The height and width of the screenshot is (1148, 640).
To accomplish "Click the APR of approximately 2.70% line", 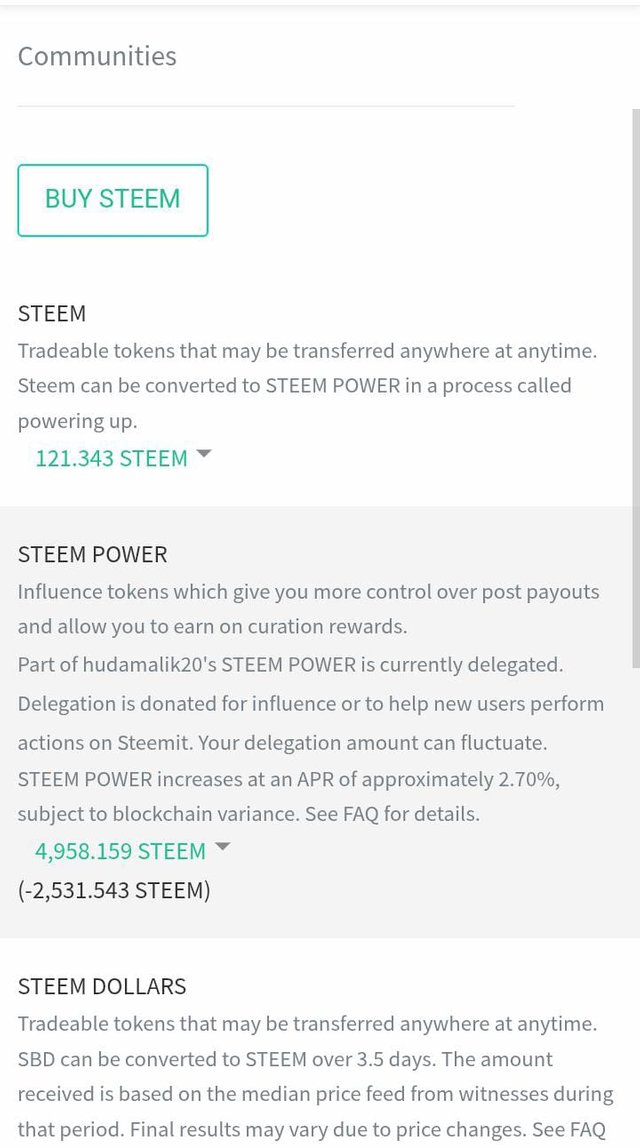I will coord(289,779).
